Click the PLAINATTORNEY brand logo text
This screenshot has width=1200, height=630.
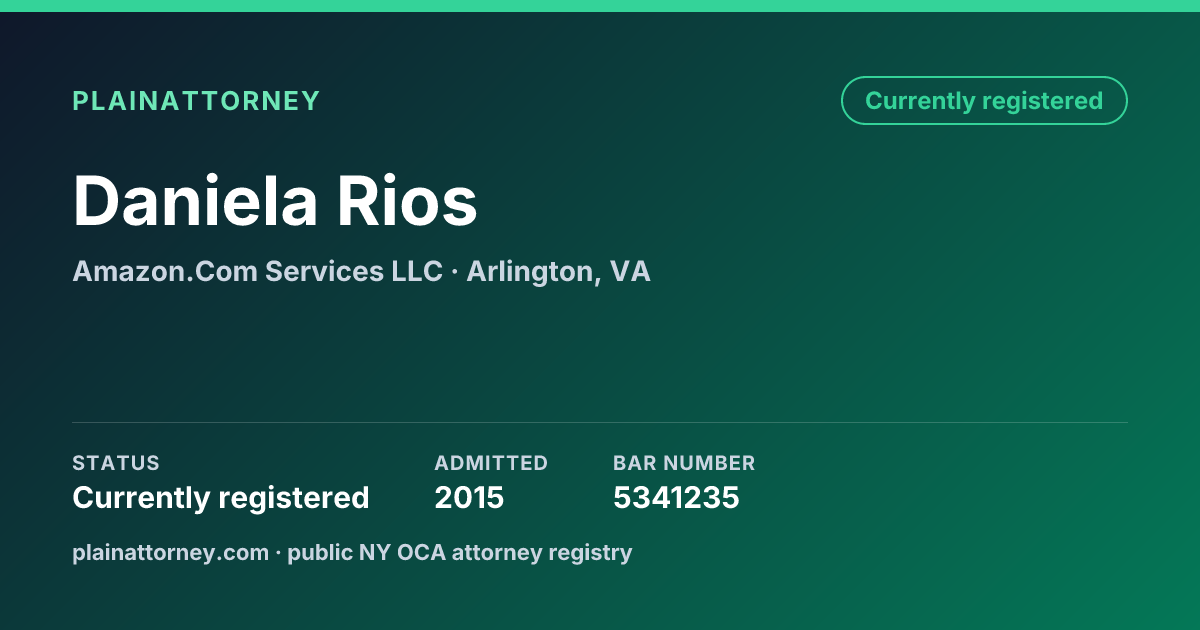[196, 101]
